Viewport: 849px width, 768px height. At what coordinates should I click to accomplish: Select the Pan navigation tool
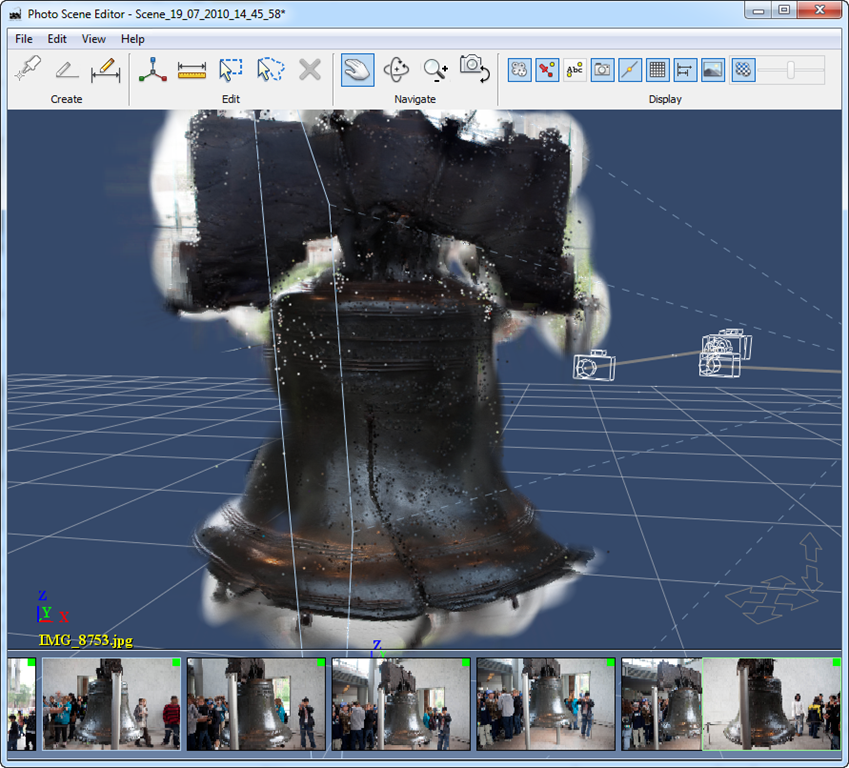pos(358,70)
